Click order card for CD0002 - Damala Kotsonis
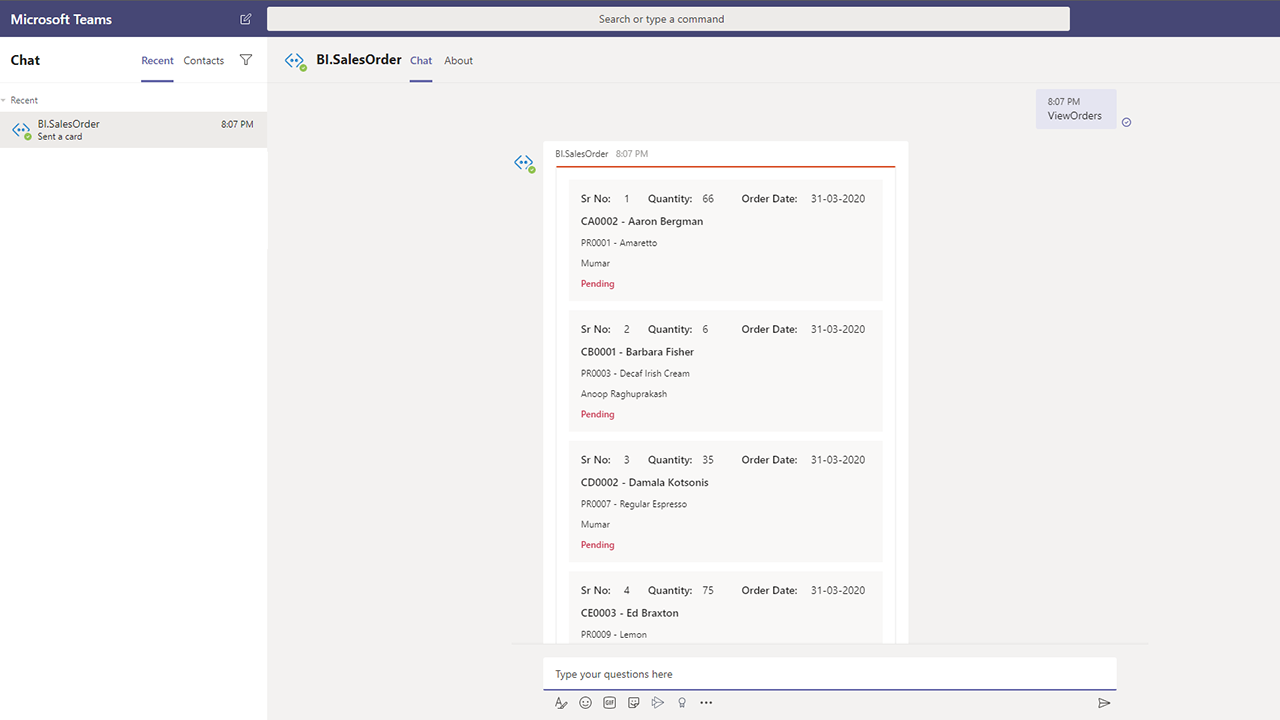The width and height of the screenshot is (1280, 720). pos(726,502)
